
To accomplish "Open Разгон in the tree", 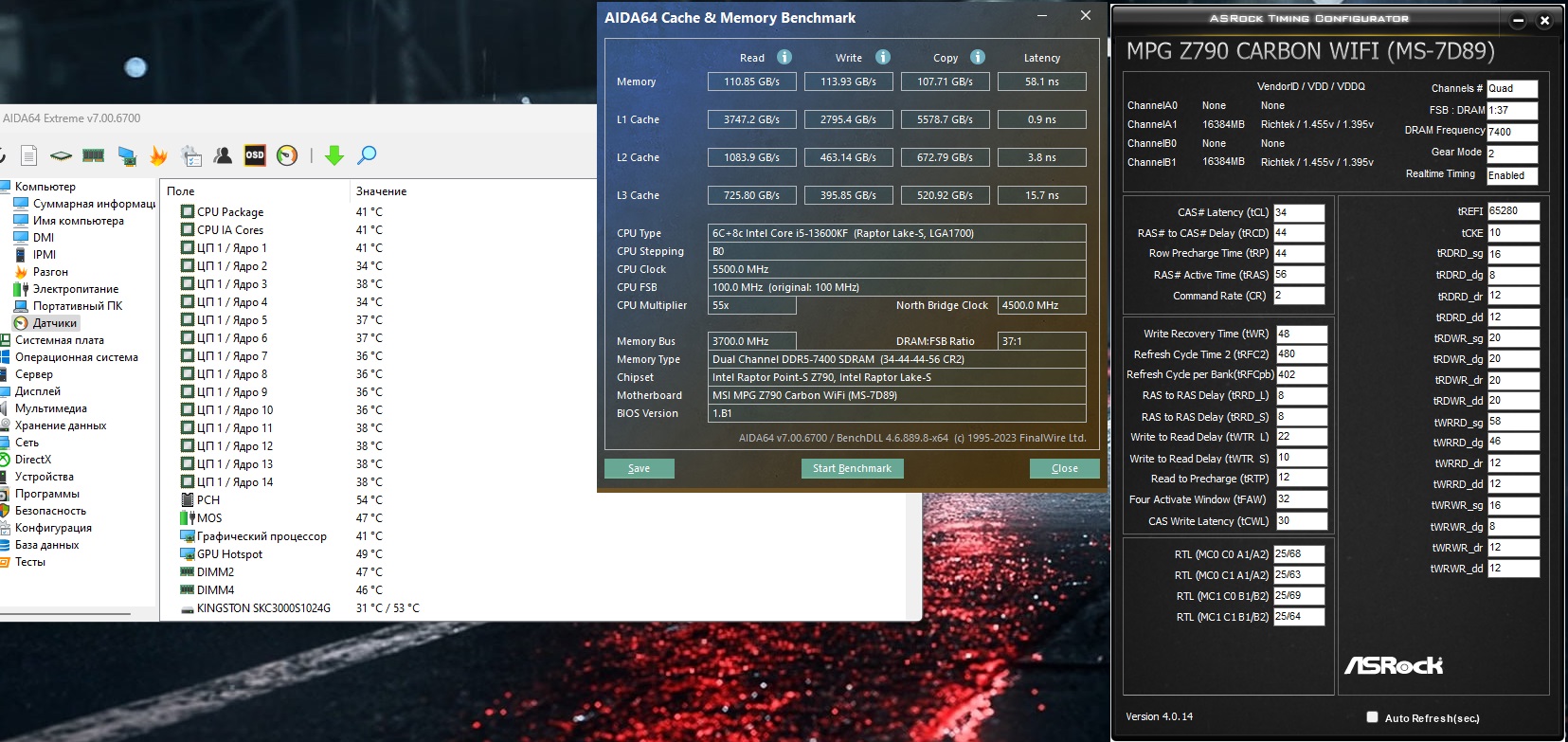I will click(x=50, y=272).
